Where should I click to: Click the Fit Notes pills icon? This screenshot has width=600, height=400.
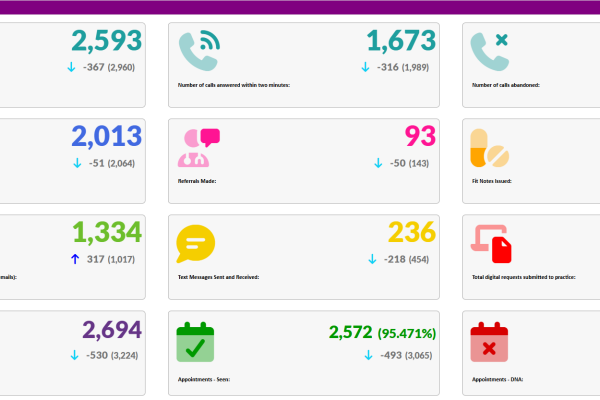click(490, 148)
